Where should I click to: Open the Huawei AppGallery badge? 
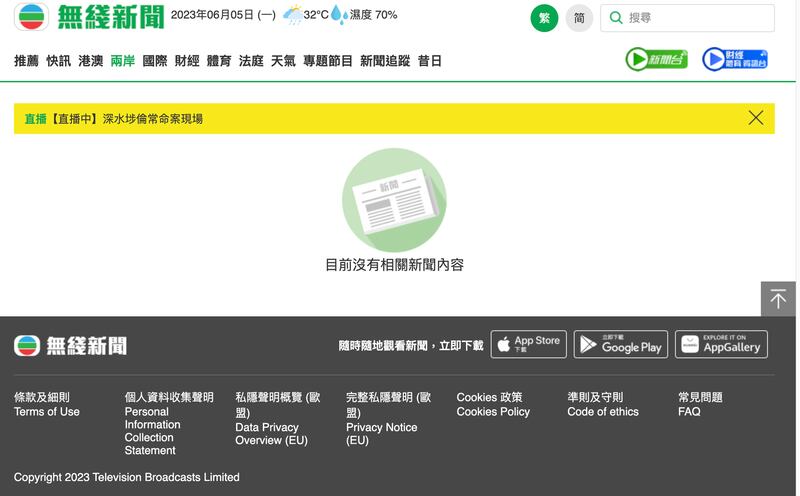(x=721, y=344)
